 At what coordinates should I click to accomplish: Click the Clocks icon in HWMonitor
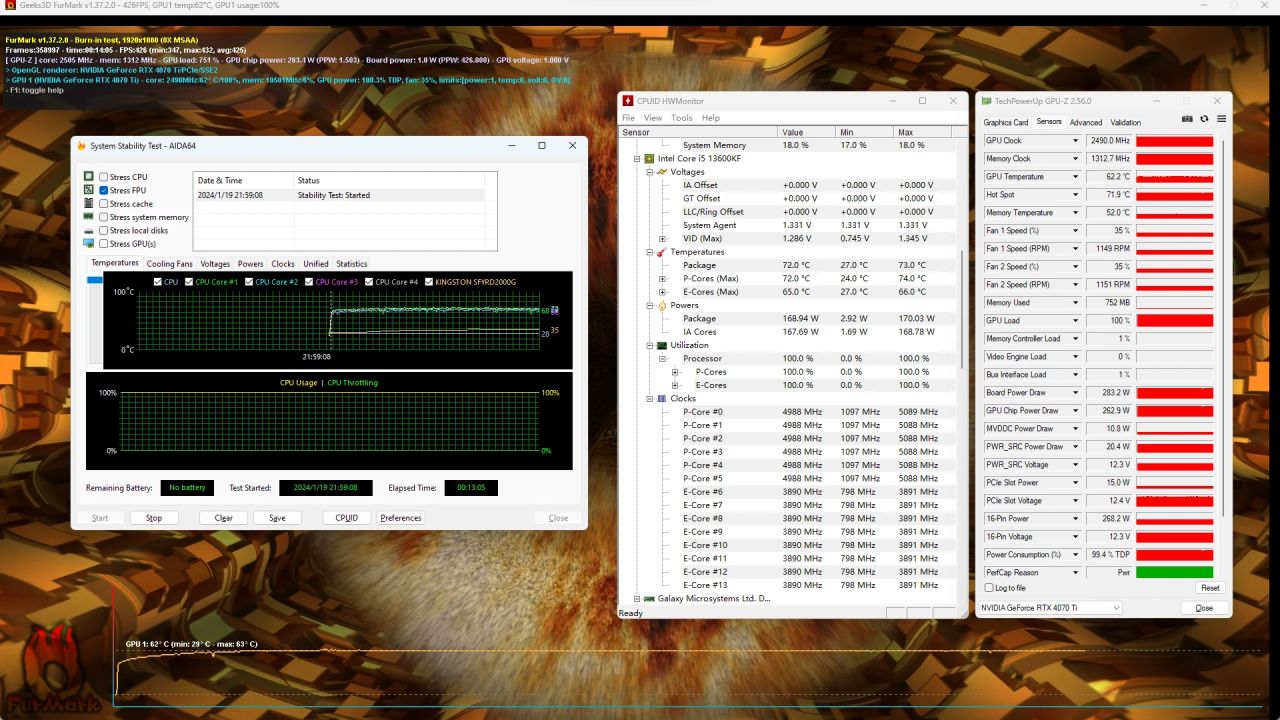tap(662, 398)
